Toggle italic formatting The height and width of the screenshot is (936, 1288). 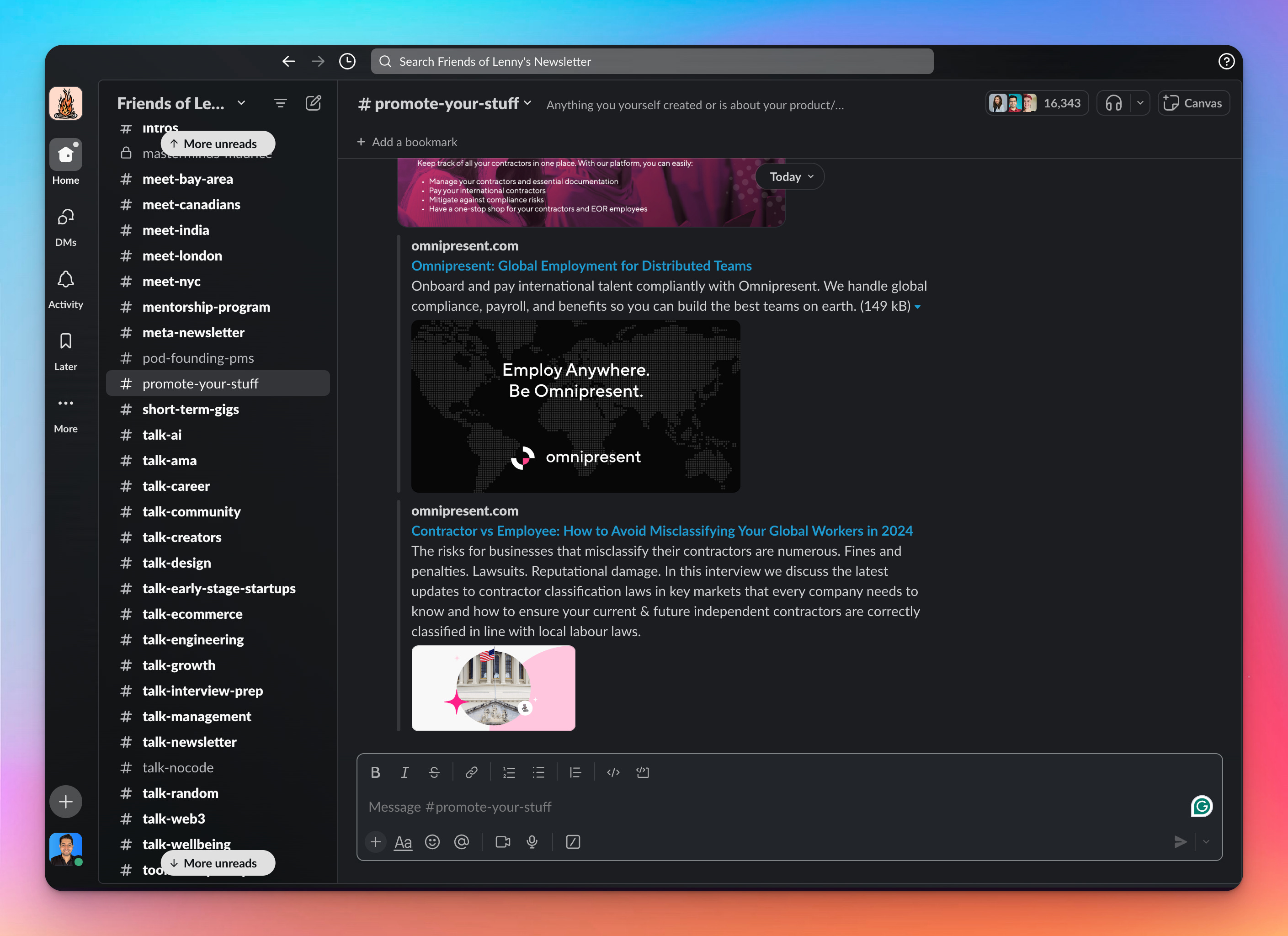[x=404, y=772]
